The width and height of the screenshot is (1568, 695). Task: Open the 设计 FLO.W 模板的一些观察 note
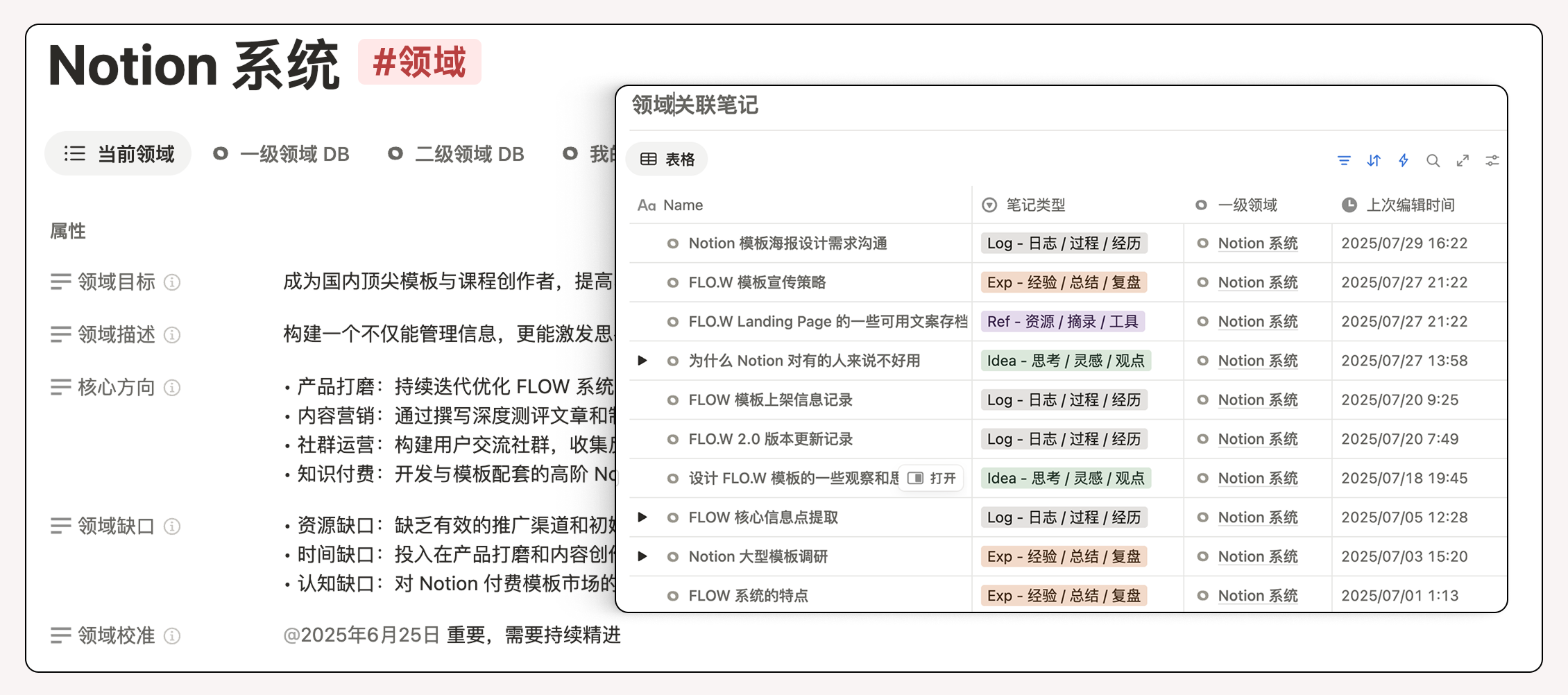pyautogui.click(x=793, y=479)
